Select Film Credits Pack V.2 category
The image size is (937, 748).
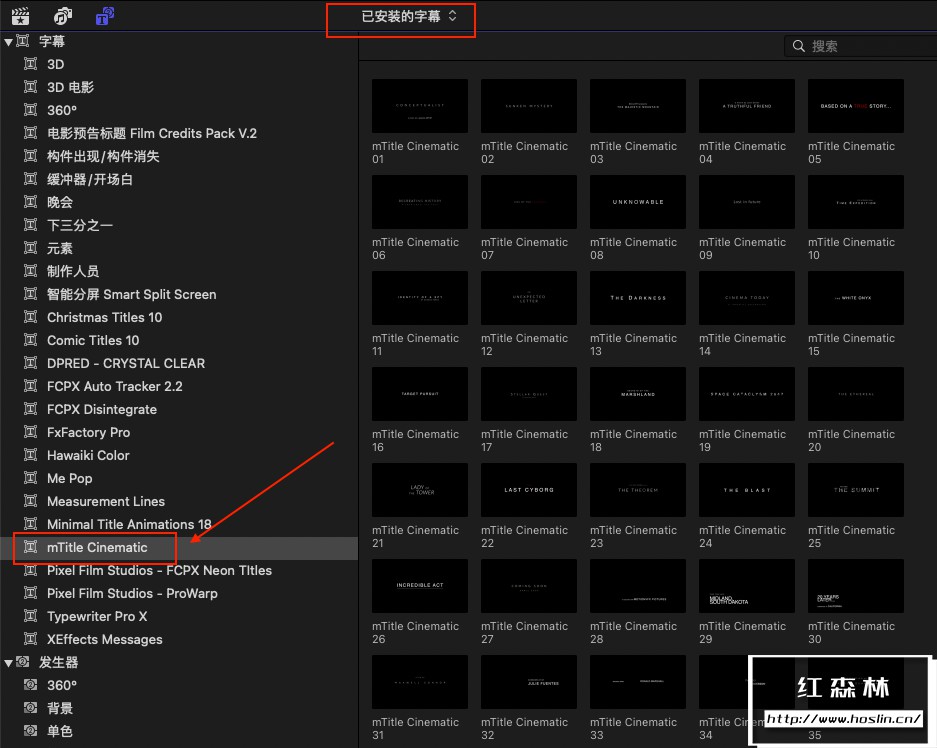[x=152, y=133]
